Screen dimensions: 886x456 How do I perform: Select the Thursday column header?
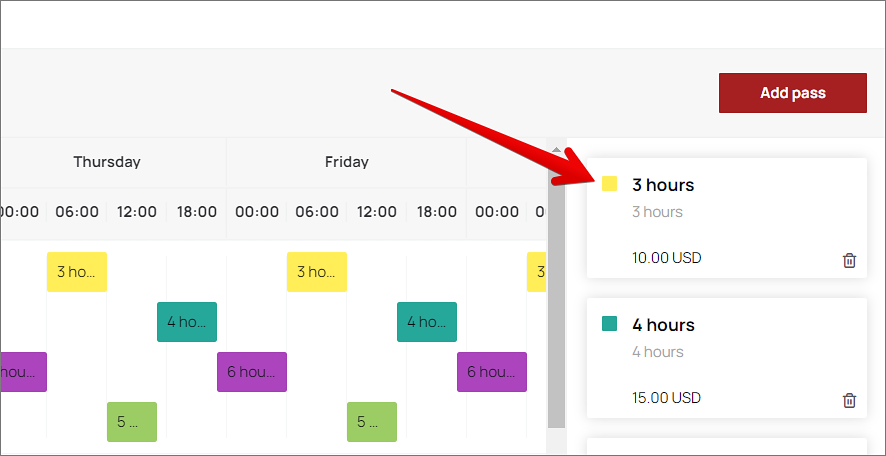(107, 162)
